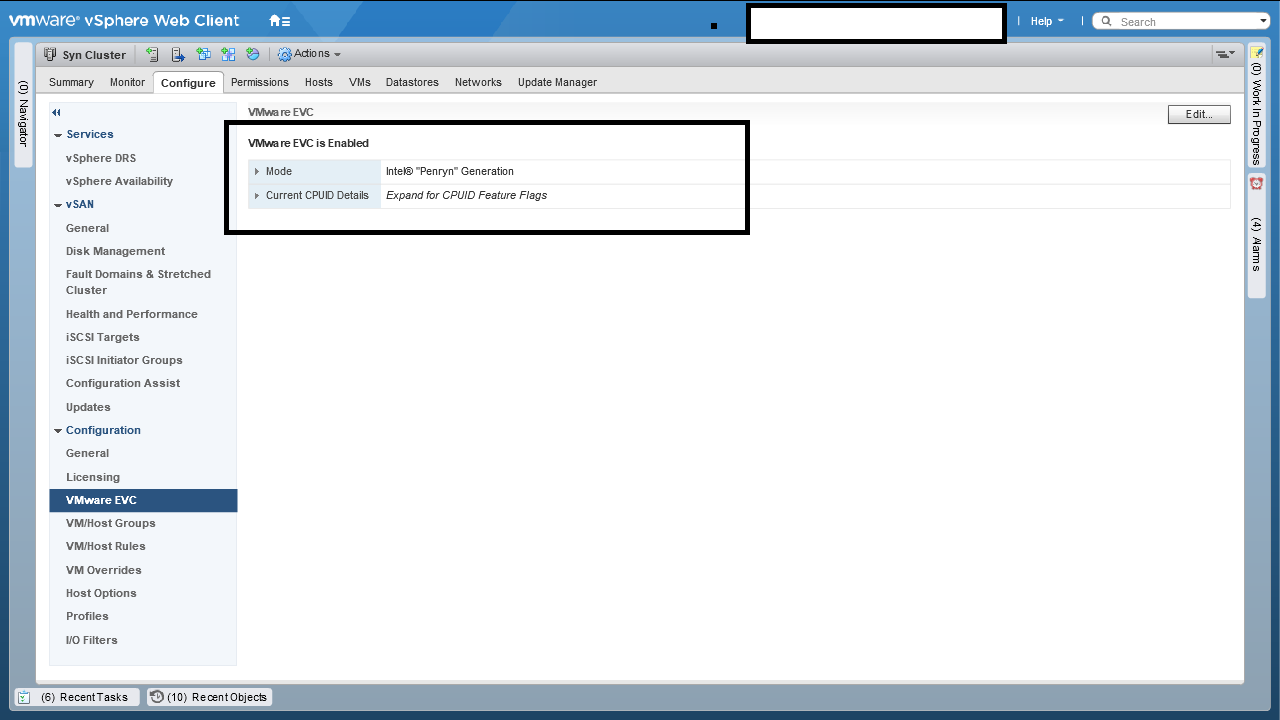The height and width of the screenshot is (720, 1280).
Task: Click the Move Hosts into Cluster icon
Action: pyautogui.click(x=178, y=54)
